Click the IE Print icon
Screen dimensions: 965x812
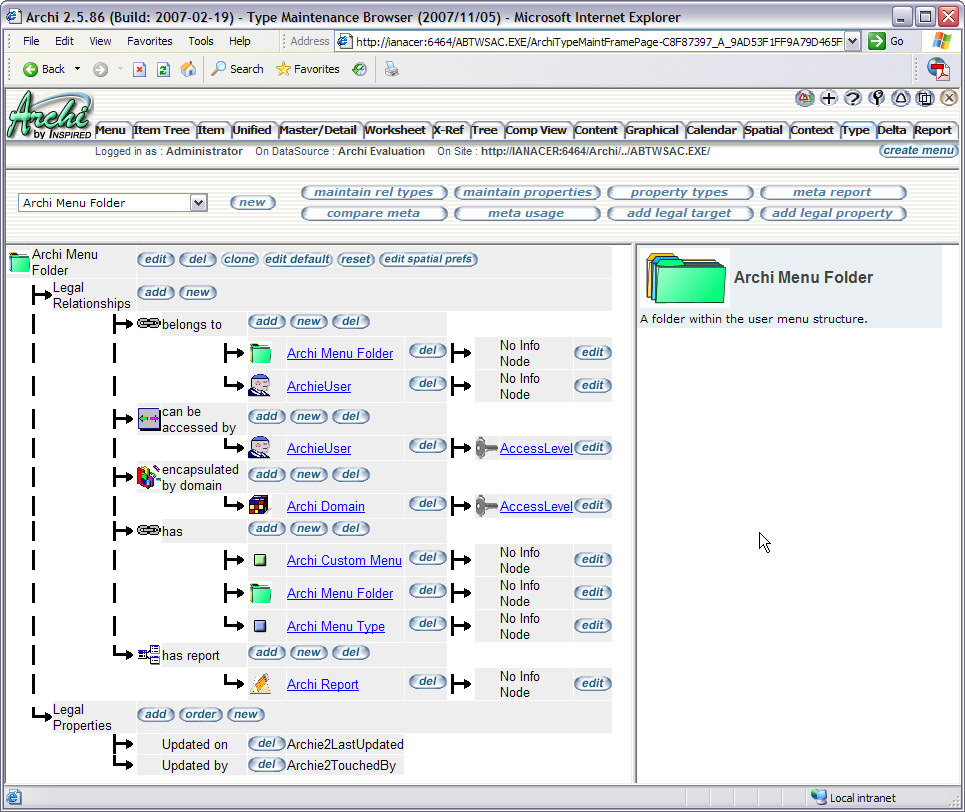391,69
